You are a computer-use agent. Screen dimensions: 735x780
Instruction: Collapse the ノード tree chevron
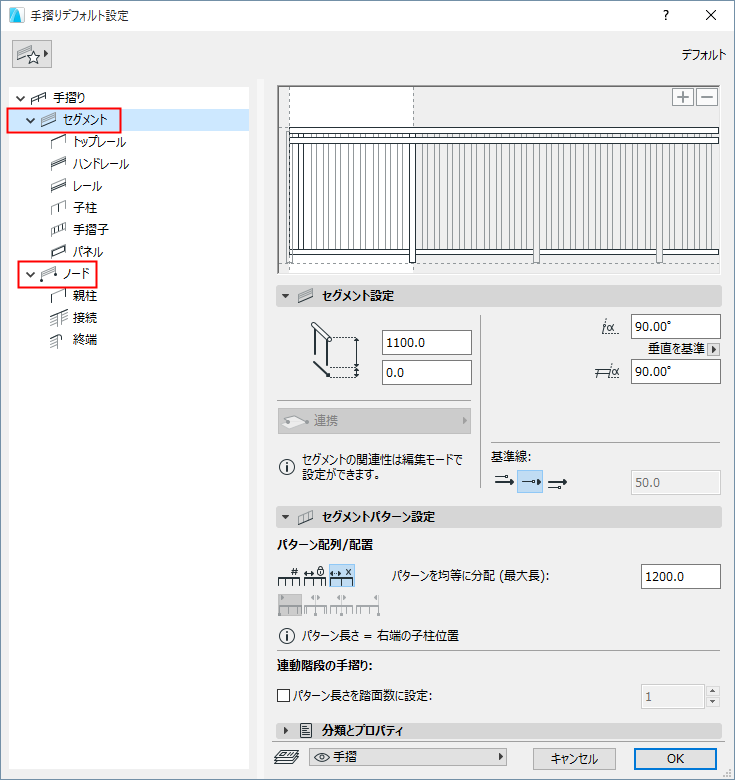[x=30, y=274]
